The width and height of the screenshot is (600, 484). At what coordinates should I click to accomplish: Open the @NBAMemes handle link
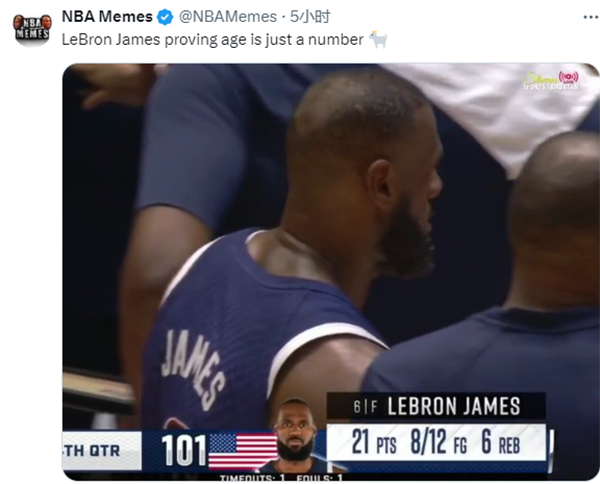(x=228, y=16)
